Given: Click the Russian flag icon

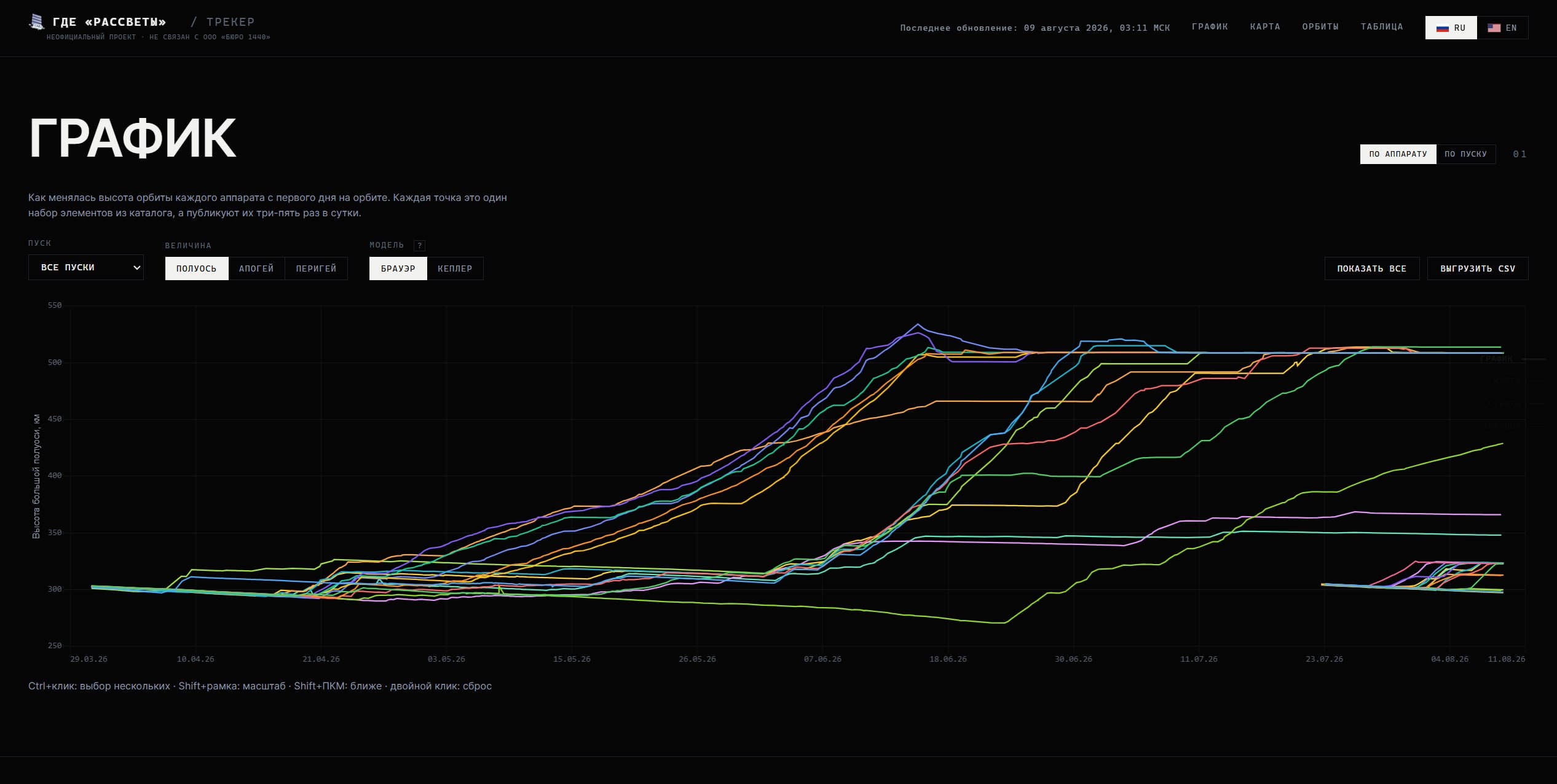Looking at the screenshot, I should (x=1442, y=28).
